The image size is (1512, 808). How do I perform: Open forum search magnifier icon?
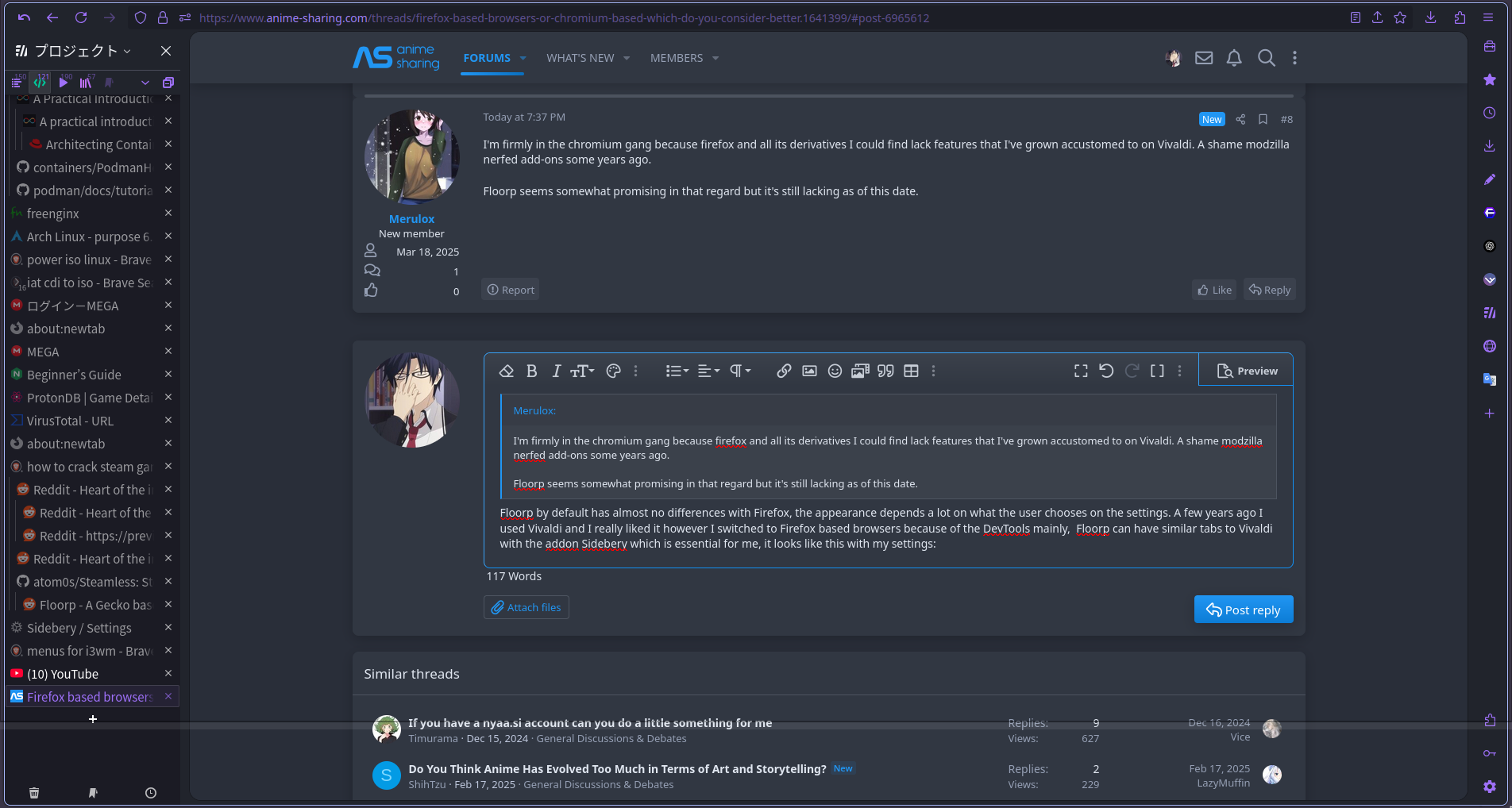1267,58
